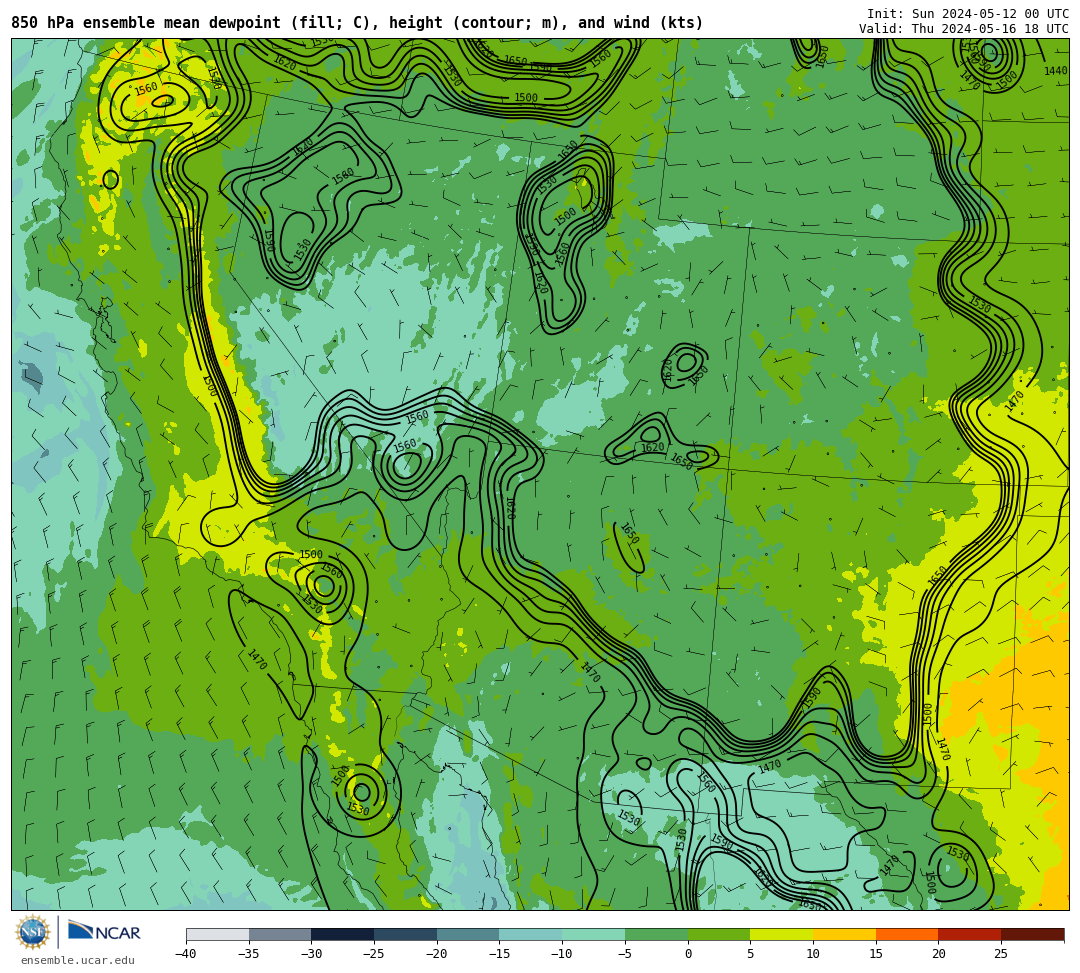Screen dimensions: 1080x973
Task: Click the -40 colorbar tick label
Action: [x=185, y=954]
